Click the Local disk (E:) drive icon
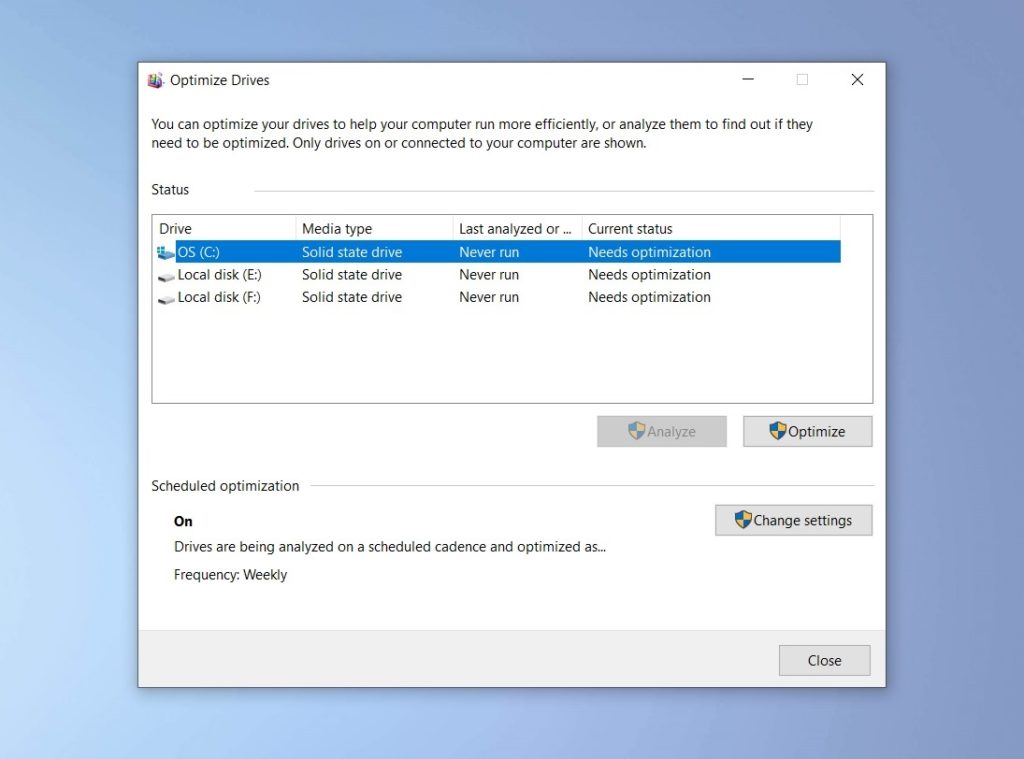1024x759 pixels. 166,274
